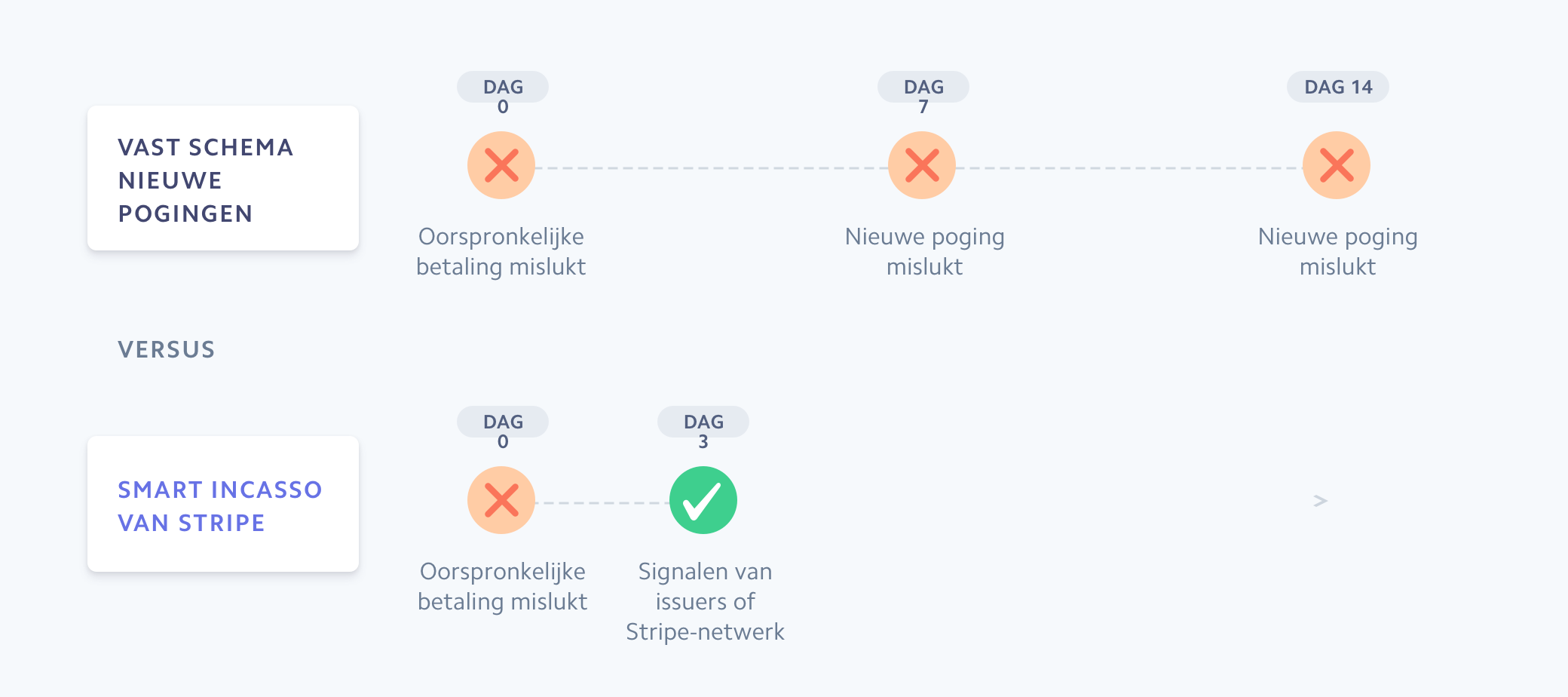Click the red X icon in Smart Incasso row

[x=501, y=500]
